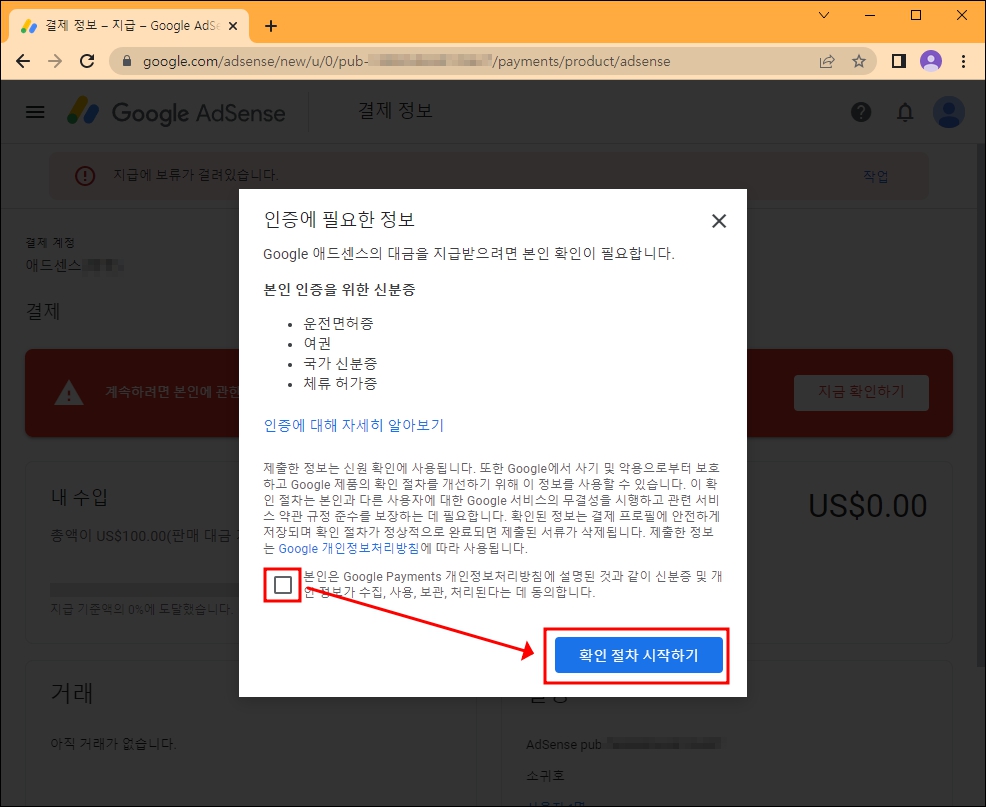Viewport: 986px width, 807px height.
Task: Click the 체류 허가증 list item
Action: (340, 384)
